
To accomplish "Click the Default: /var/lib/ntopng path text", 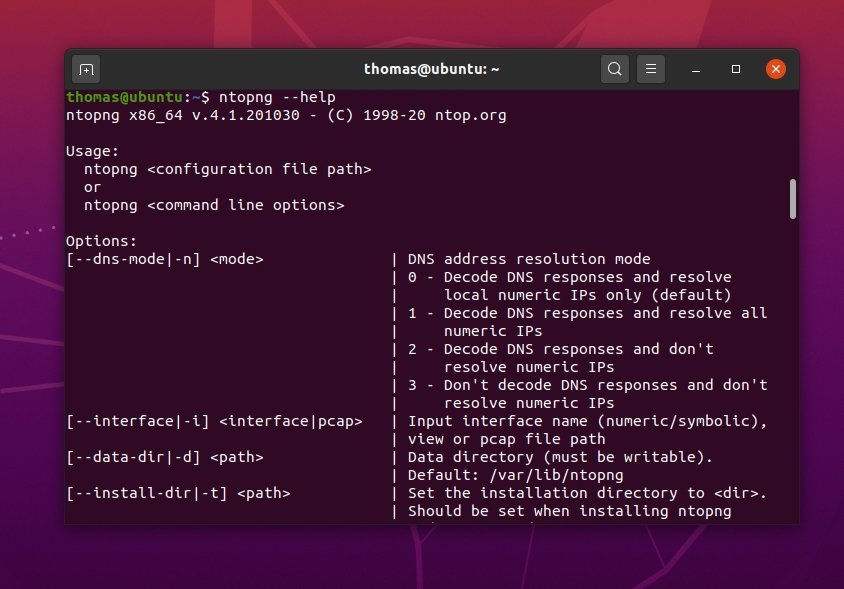I will (516, 475).
